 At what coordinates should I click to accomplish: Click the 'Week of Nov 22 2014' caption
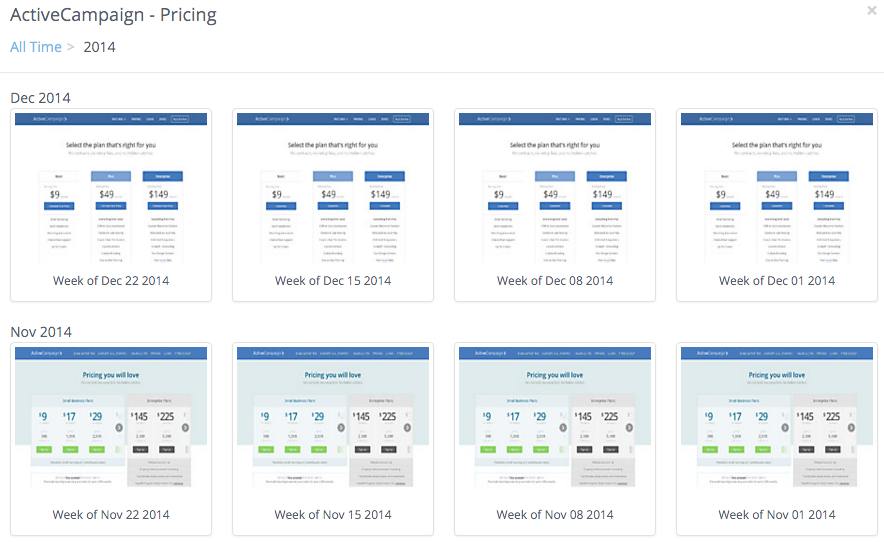coord(111,515)
